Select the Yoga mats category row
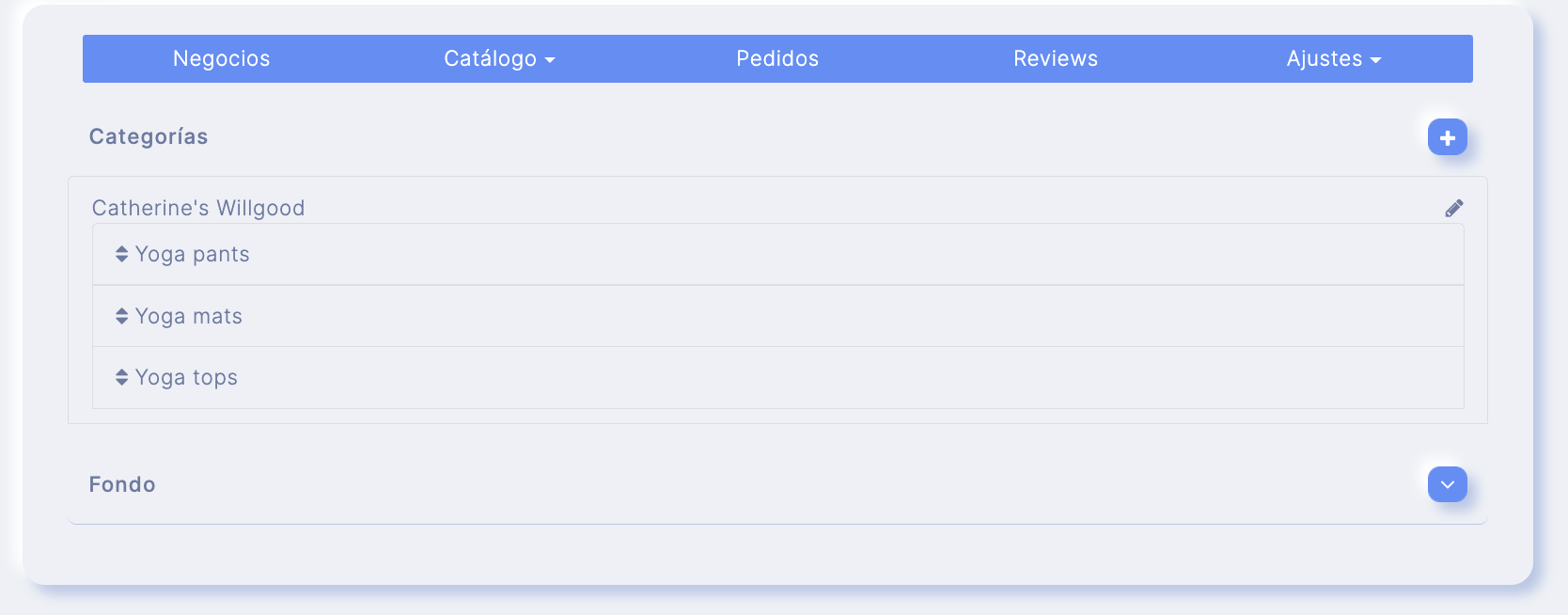Image resolution: width=1568 pixels, height=615 pixels. coord(778,316)
